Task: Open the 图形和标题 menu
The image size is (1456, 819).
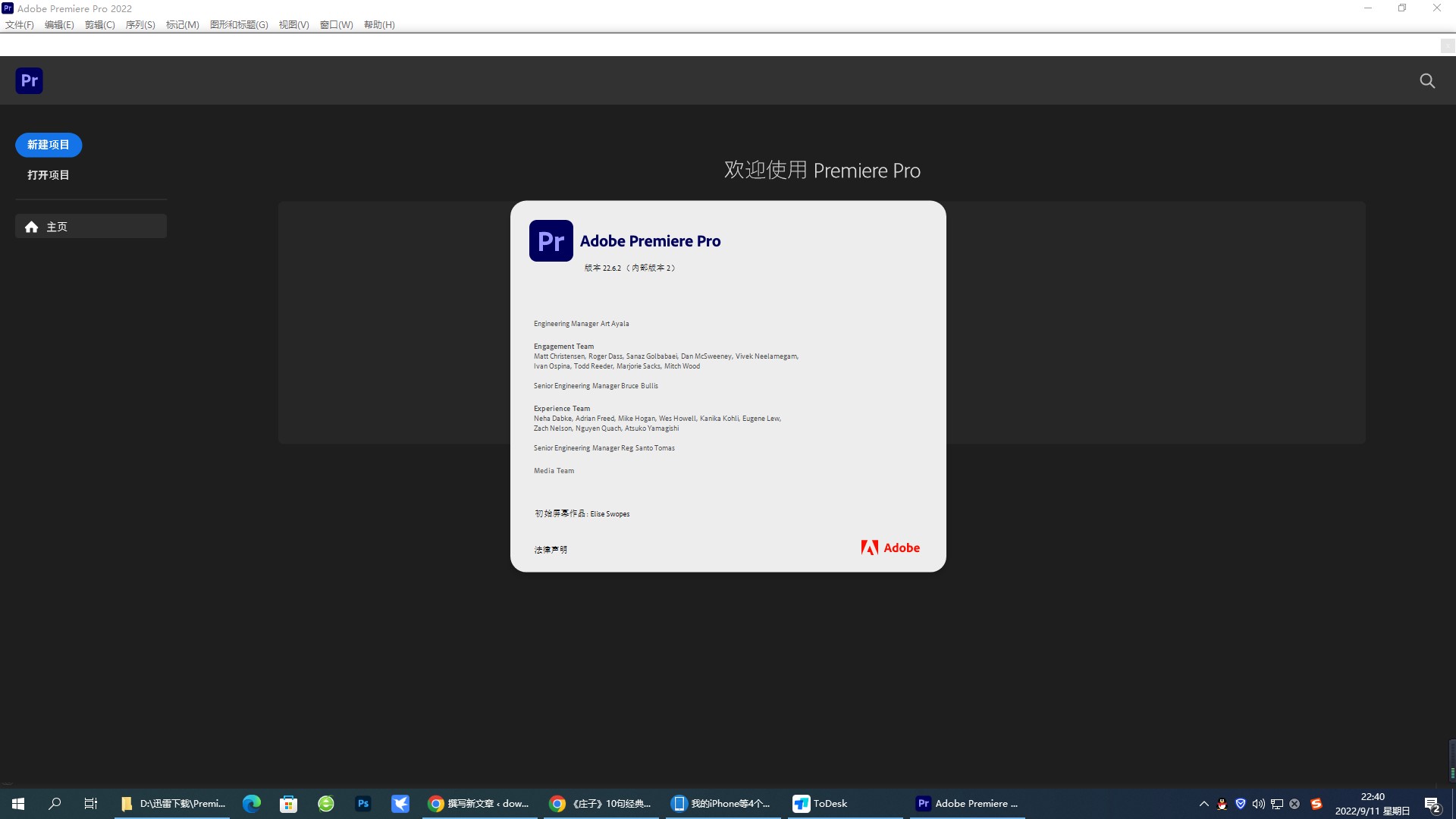Action: click(238, 24)
